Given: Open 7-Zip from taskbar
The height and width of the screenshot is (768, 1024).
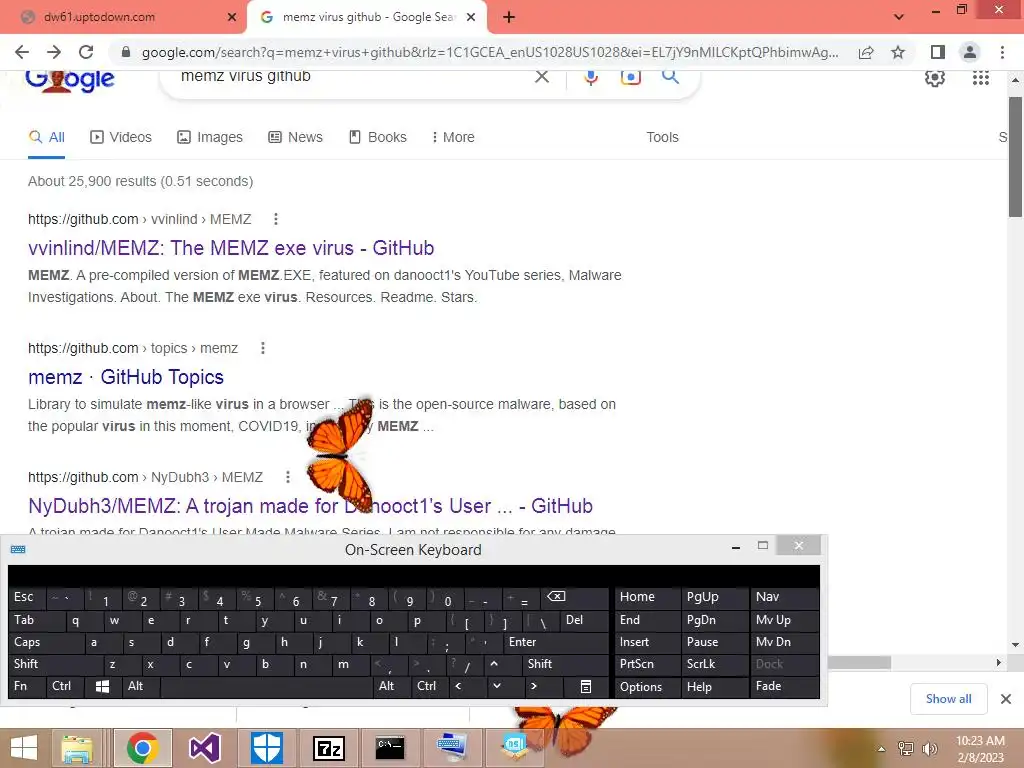Looking at the screenshot, I should pyautogui.click(x=329, y=748).
